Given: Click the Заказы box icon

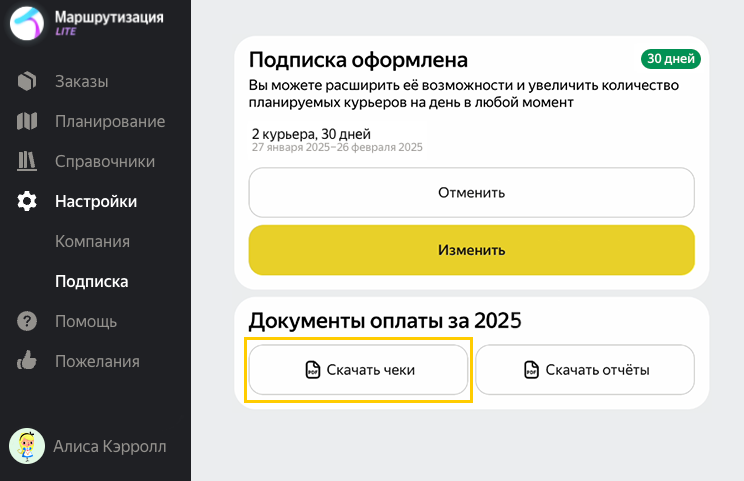Looking at the screenshot, I should click(x=27, y=81).
